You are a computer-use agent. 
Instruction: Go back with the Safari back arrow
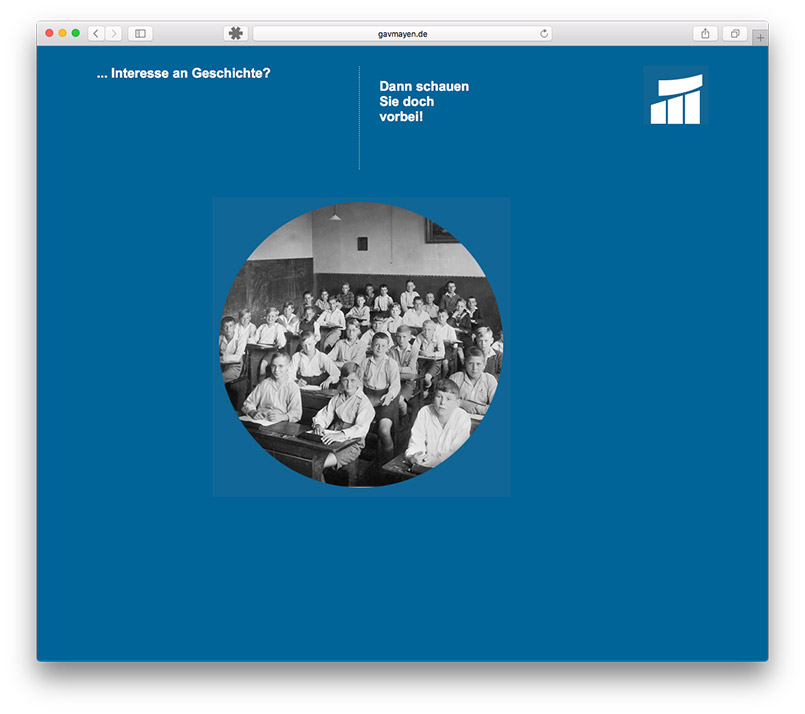point(96,33)
